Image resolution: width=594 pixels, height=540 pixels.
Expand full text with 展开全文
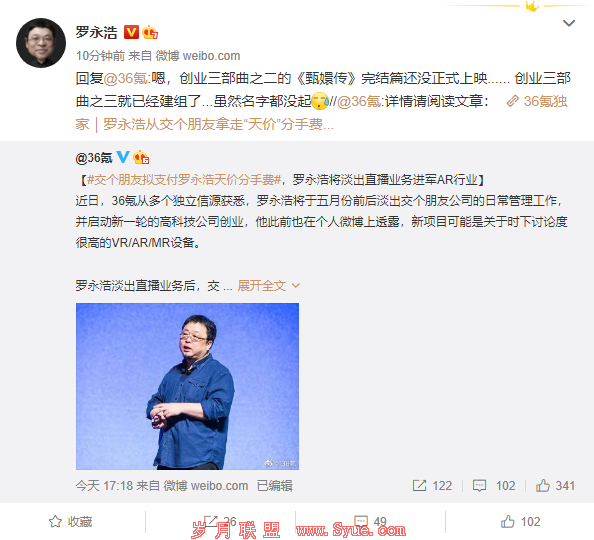268,286
